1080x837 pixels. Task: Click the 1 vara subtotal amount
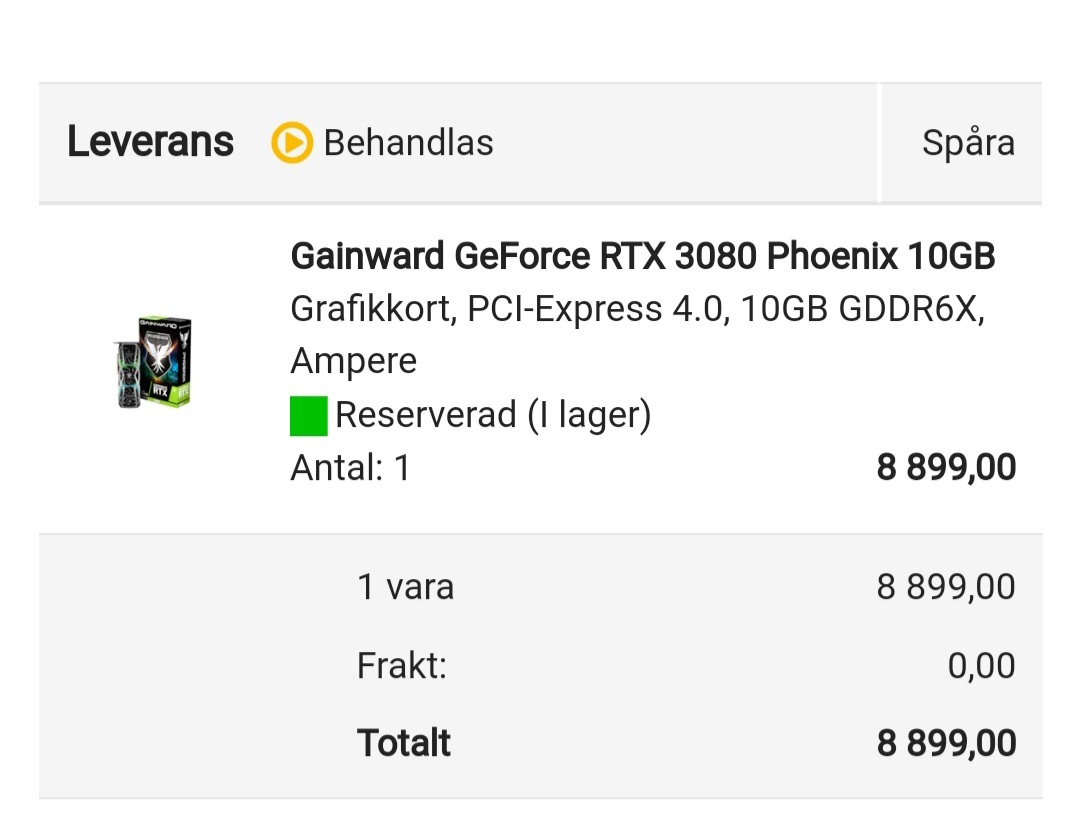tap(946, 586)
